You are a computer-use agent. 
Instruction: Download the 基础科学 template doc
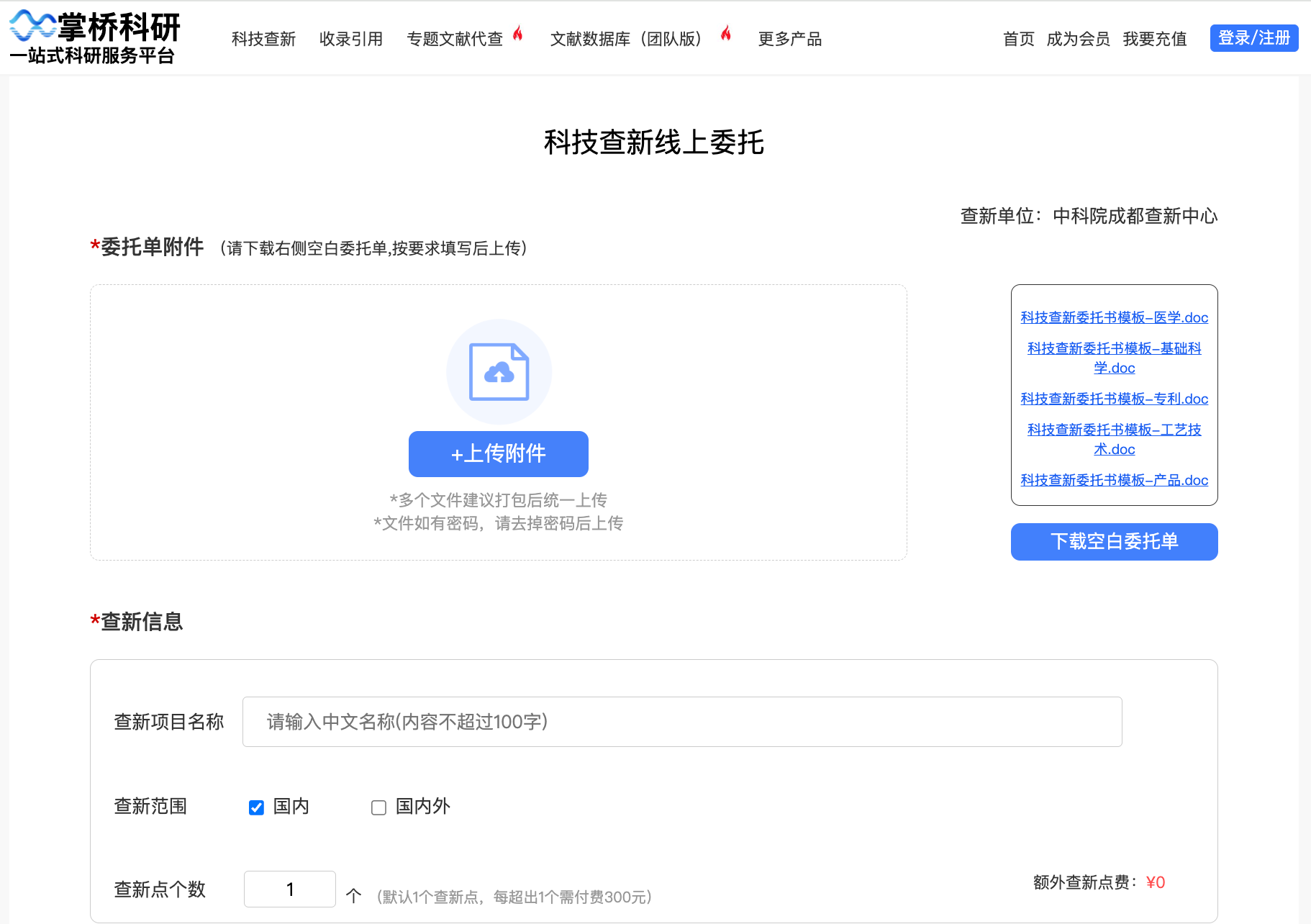pyautogui.click(x=1115, y=358)
